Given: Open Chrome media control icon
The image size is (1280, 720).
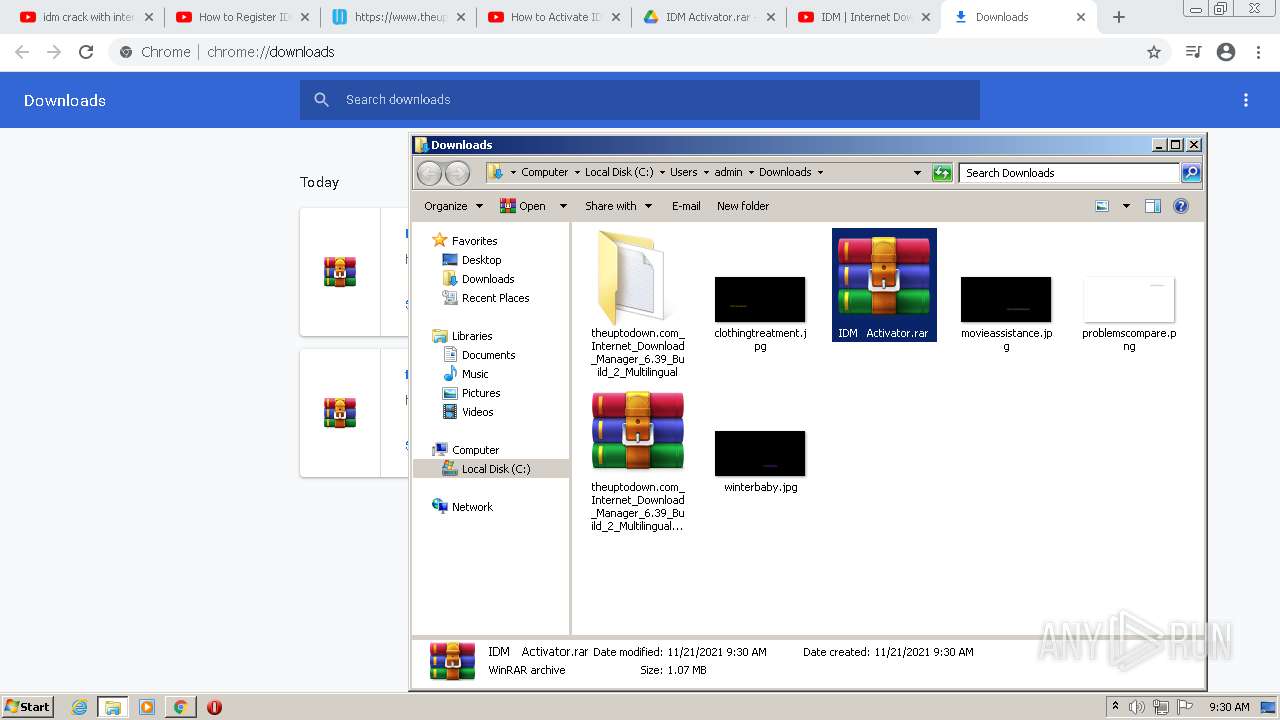Looking at the screenshot, I should pos(1193,52).
